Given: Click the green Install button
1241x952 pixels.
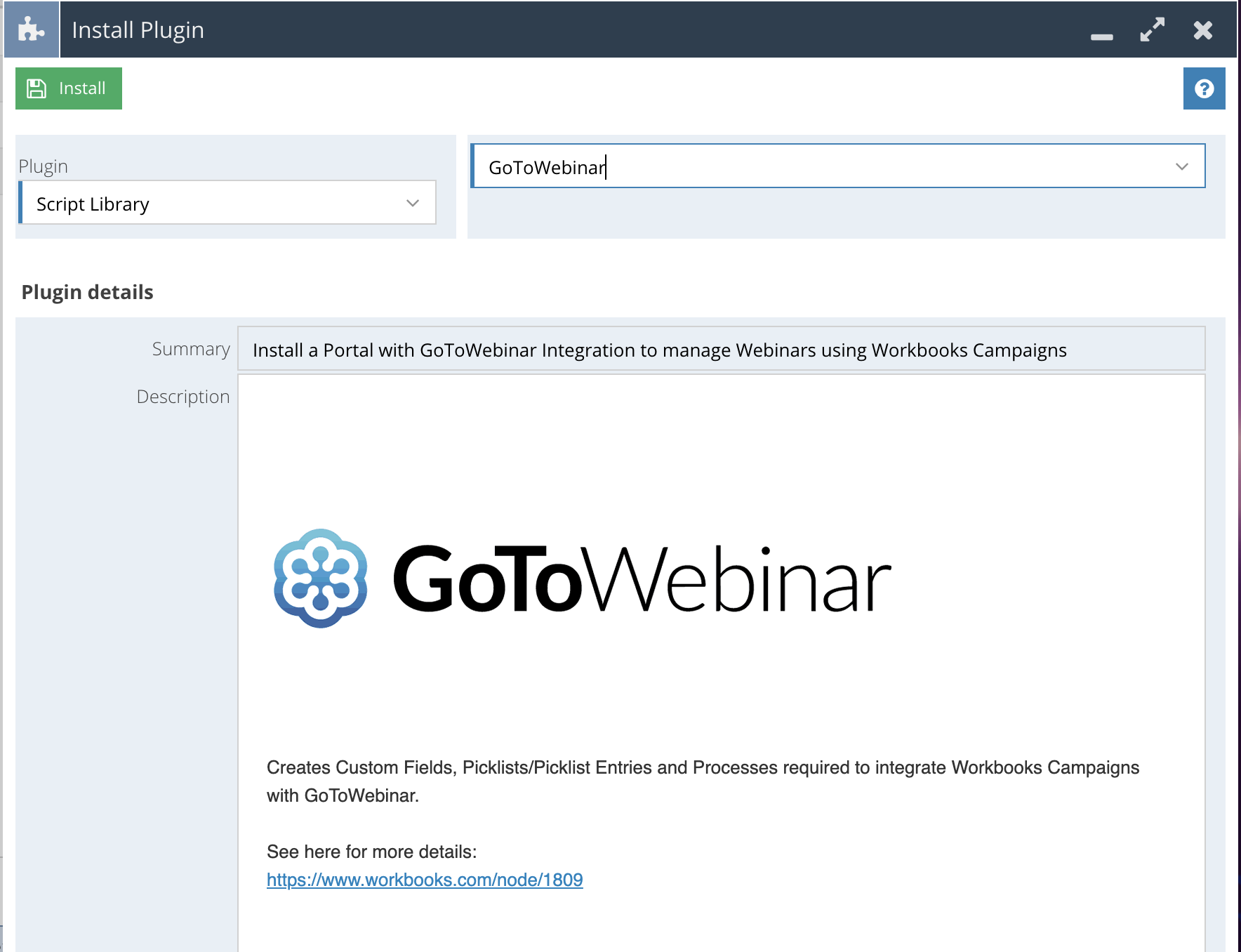Looking at the screenshot, I should [x=69, y=88].
